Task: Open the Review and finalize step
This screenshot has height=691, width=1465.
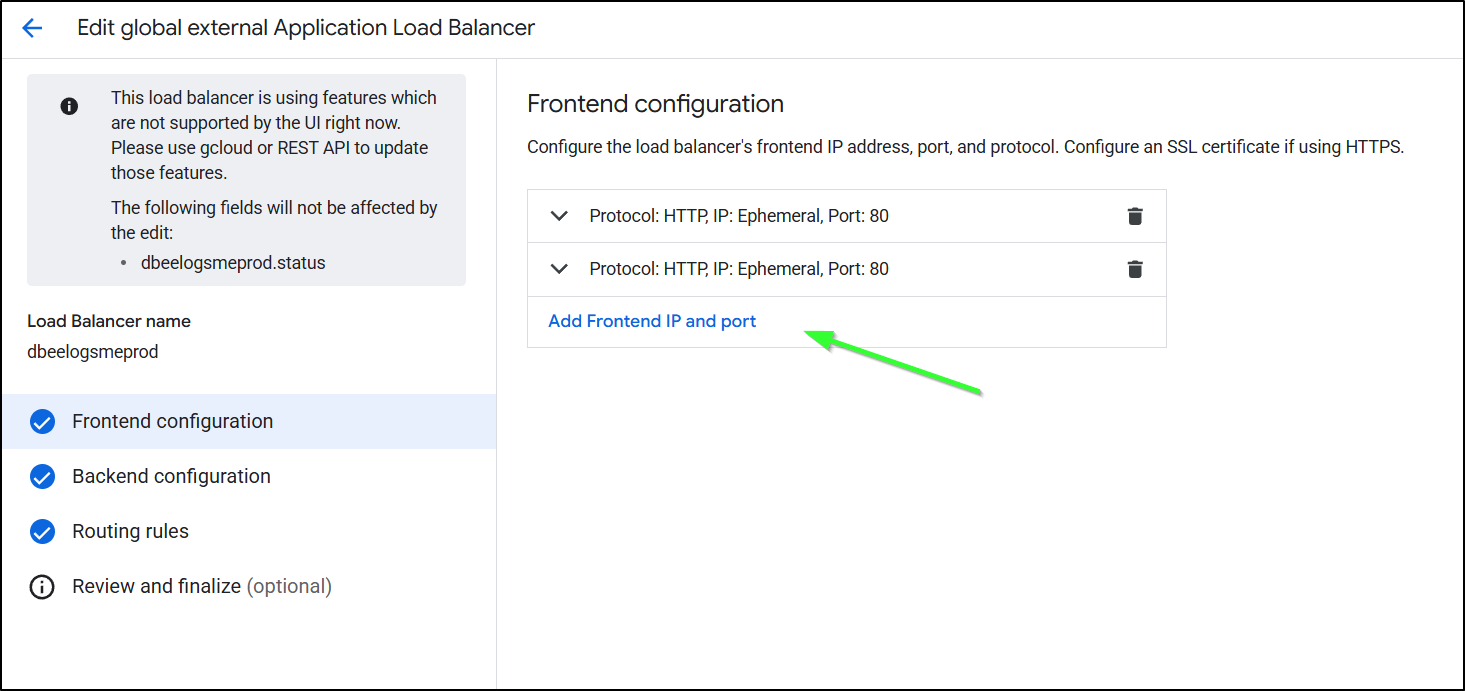Action: (x=201, y=587)
